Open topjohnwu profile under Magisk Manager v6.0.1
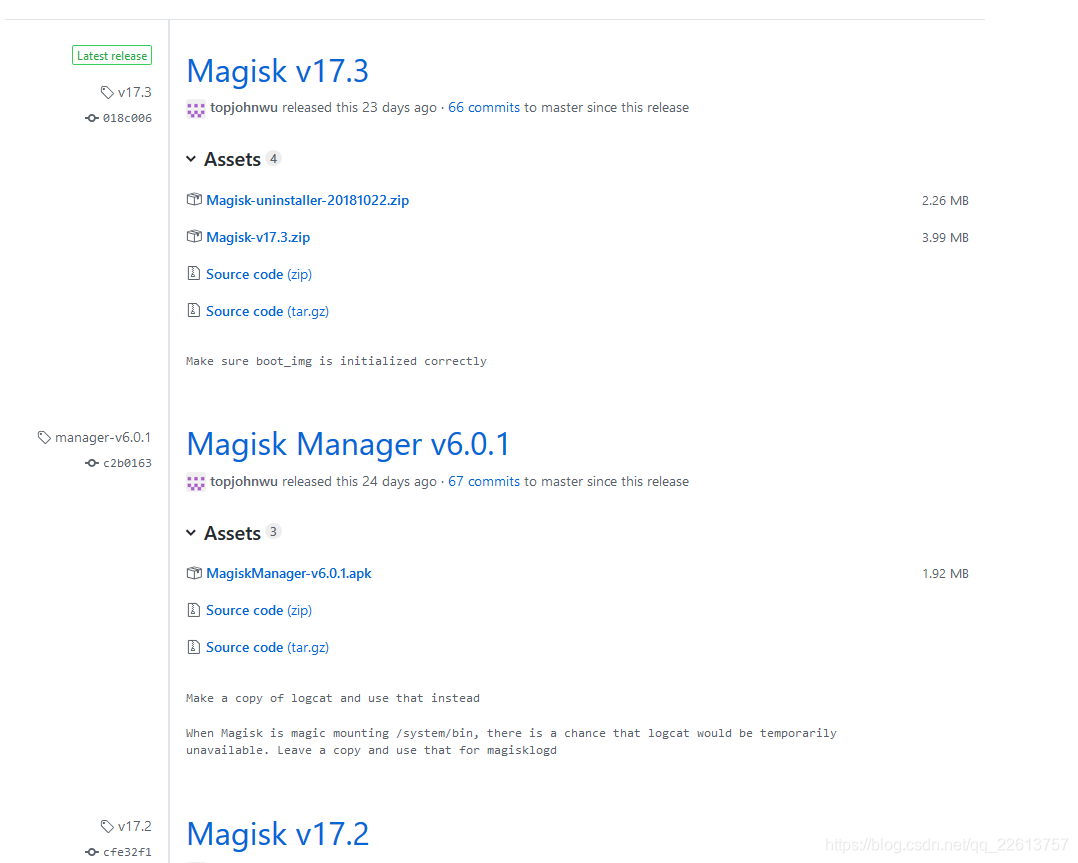This screenshot has height=863, width=1078. pyautogui.click(x=244, y=481)
